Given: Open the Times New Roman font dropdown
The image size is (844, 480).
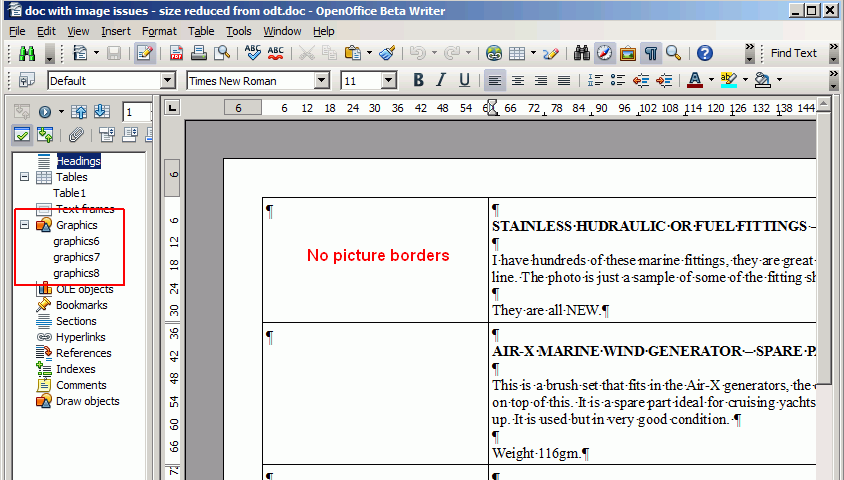Looking at the screenshot, I should (x=322, y=81).
